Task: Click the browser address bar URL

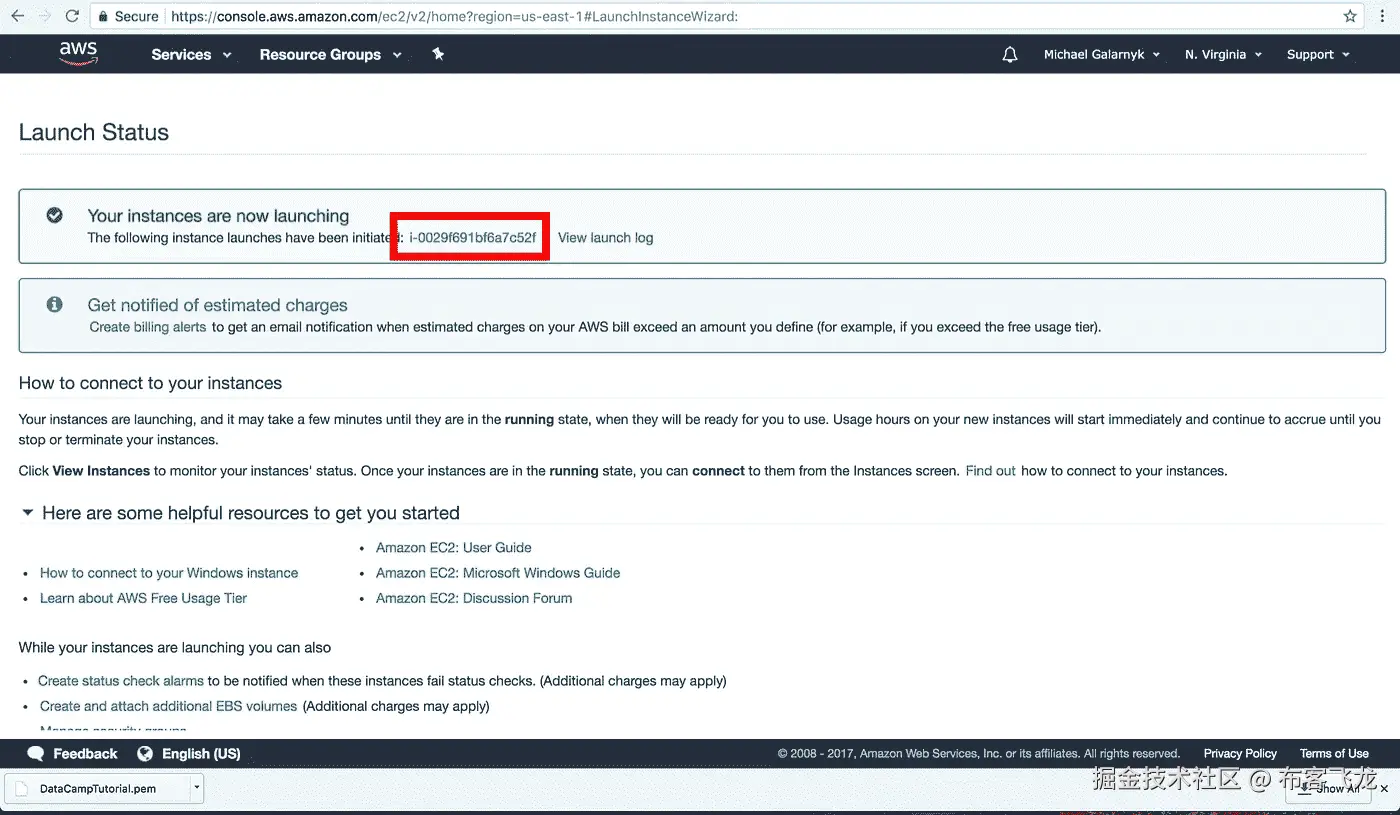Action: pyautogui.click(x=454, y=16)
